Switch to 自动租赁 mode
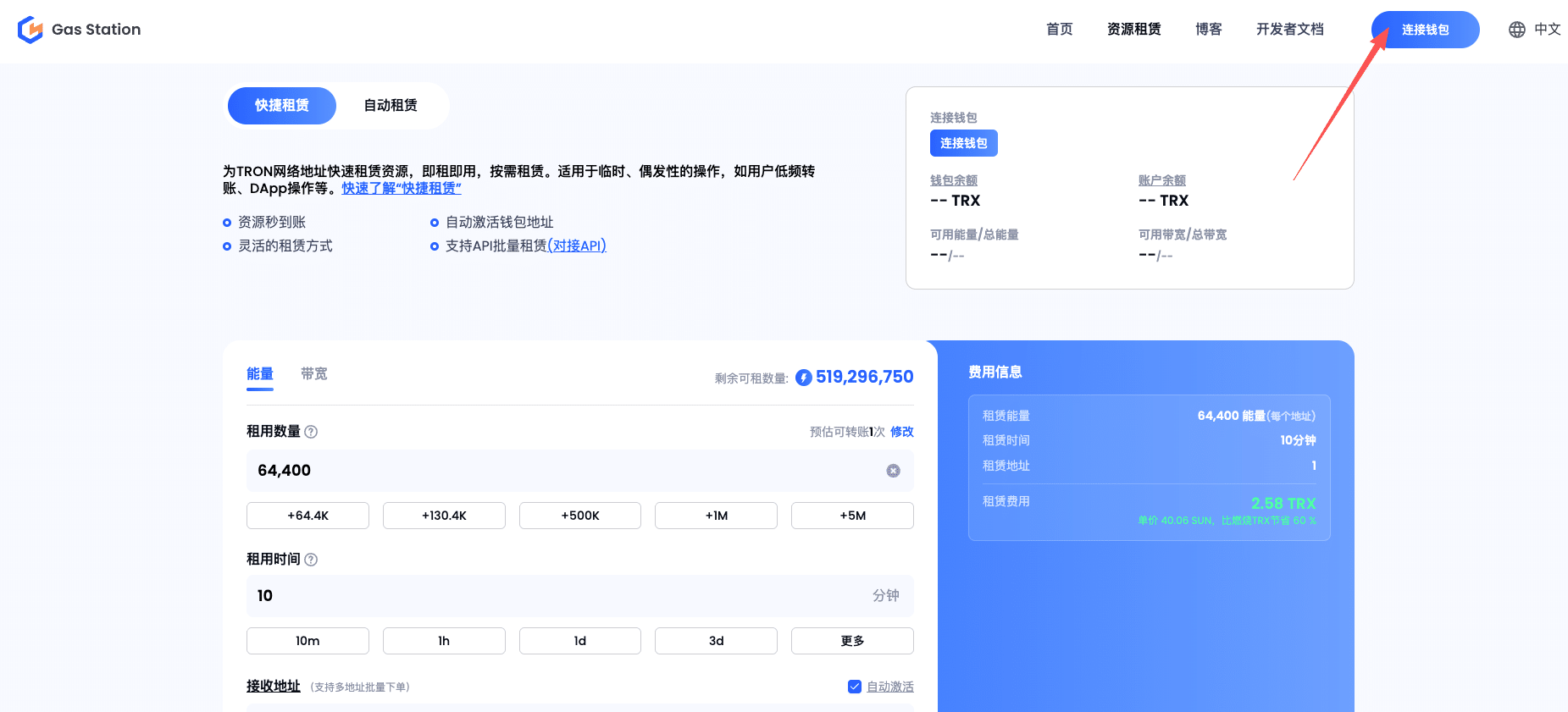1568x712 pixels. point(391,106)
